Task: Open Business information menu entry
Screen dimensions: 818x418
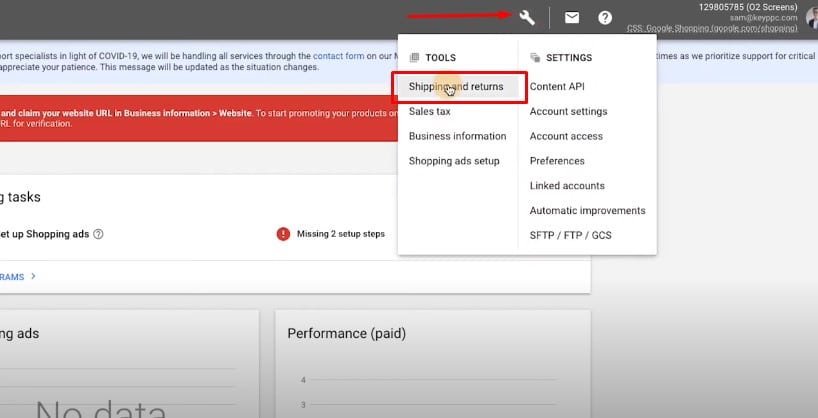Action: 458,136
